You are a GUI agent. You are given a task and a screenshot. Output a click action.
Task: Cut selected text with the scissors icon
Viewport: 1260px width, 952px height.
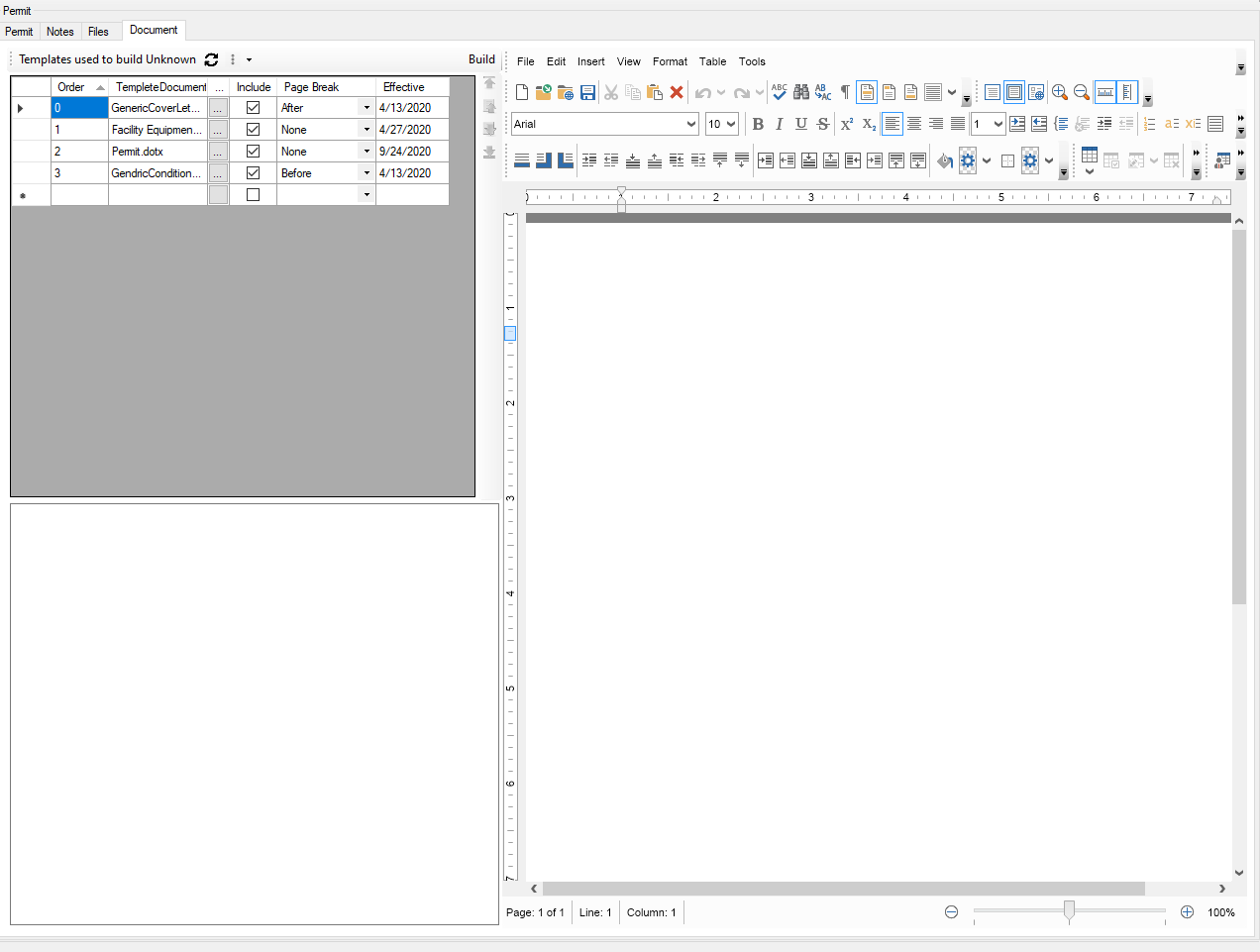pos(611,91)
